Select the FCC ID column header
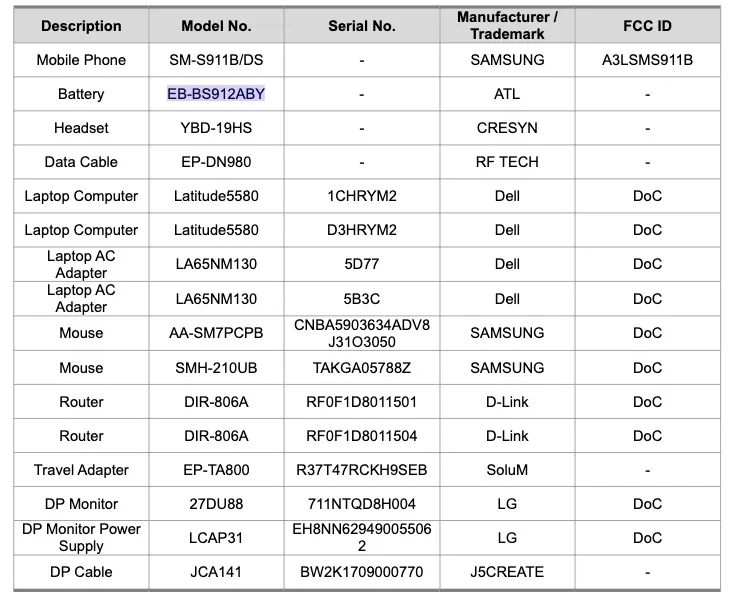This screenshot has height=602, width=731. coord(647,26)
